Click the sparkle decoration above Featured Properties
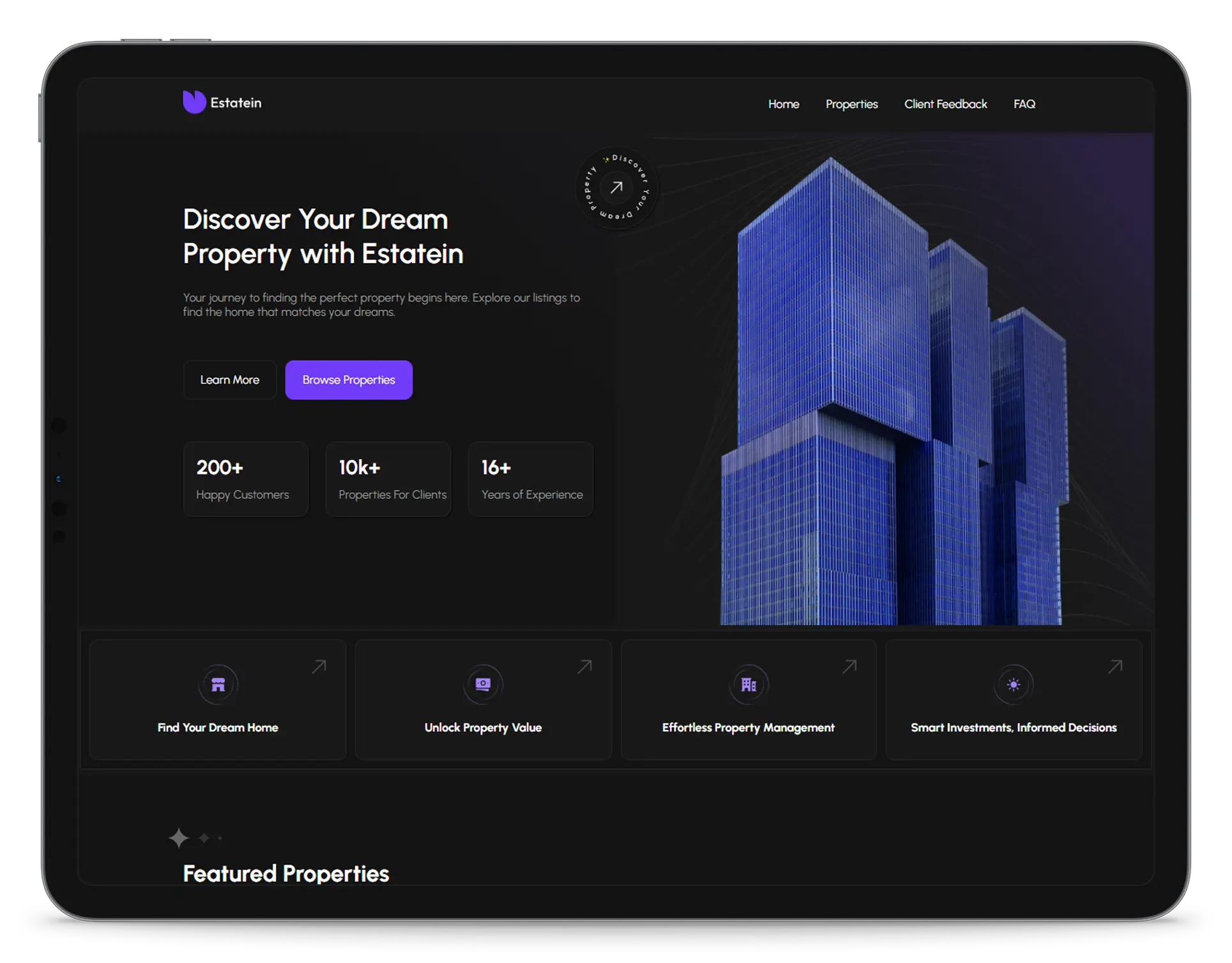 click(x=179, y=837)
